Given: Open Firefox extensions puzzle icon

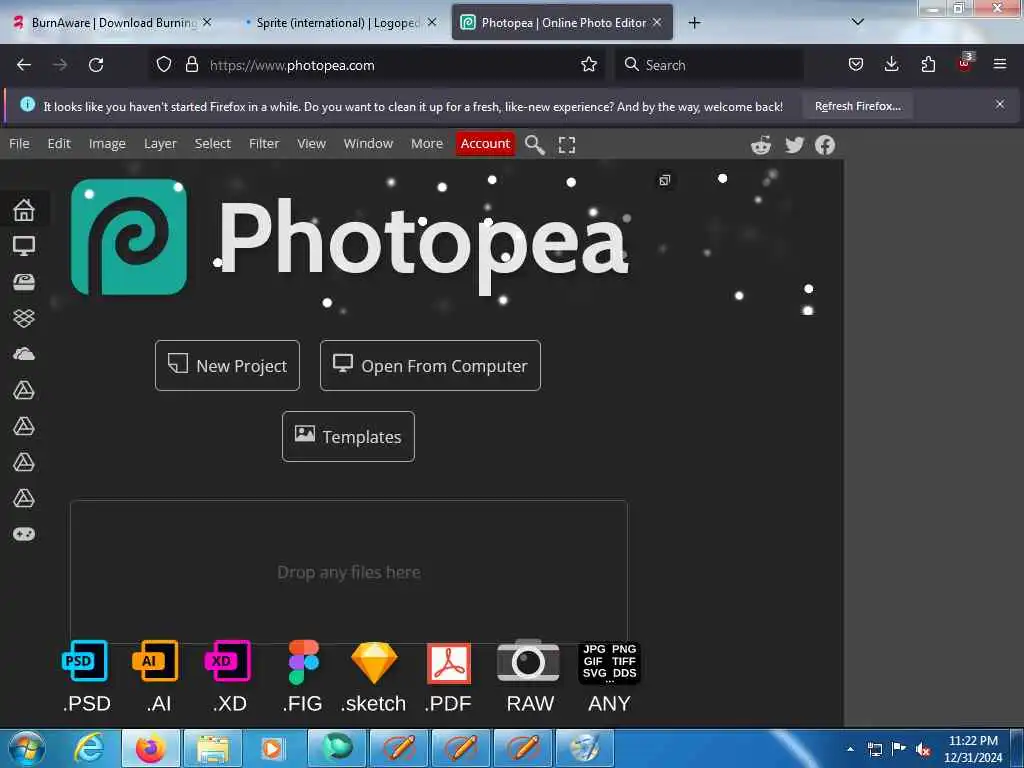Looking at the screenshot, I should coord(928,64).
